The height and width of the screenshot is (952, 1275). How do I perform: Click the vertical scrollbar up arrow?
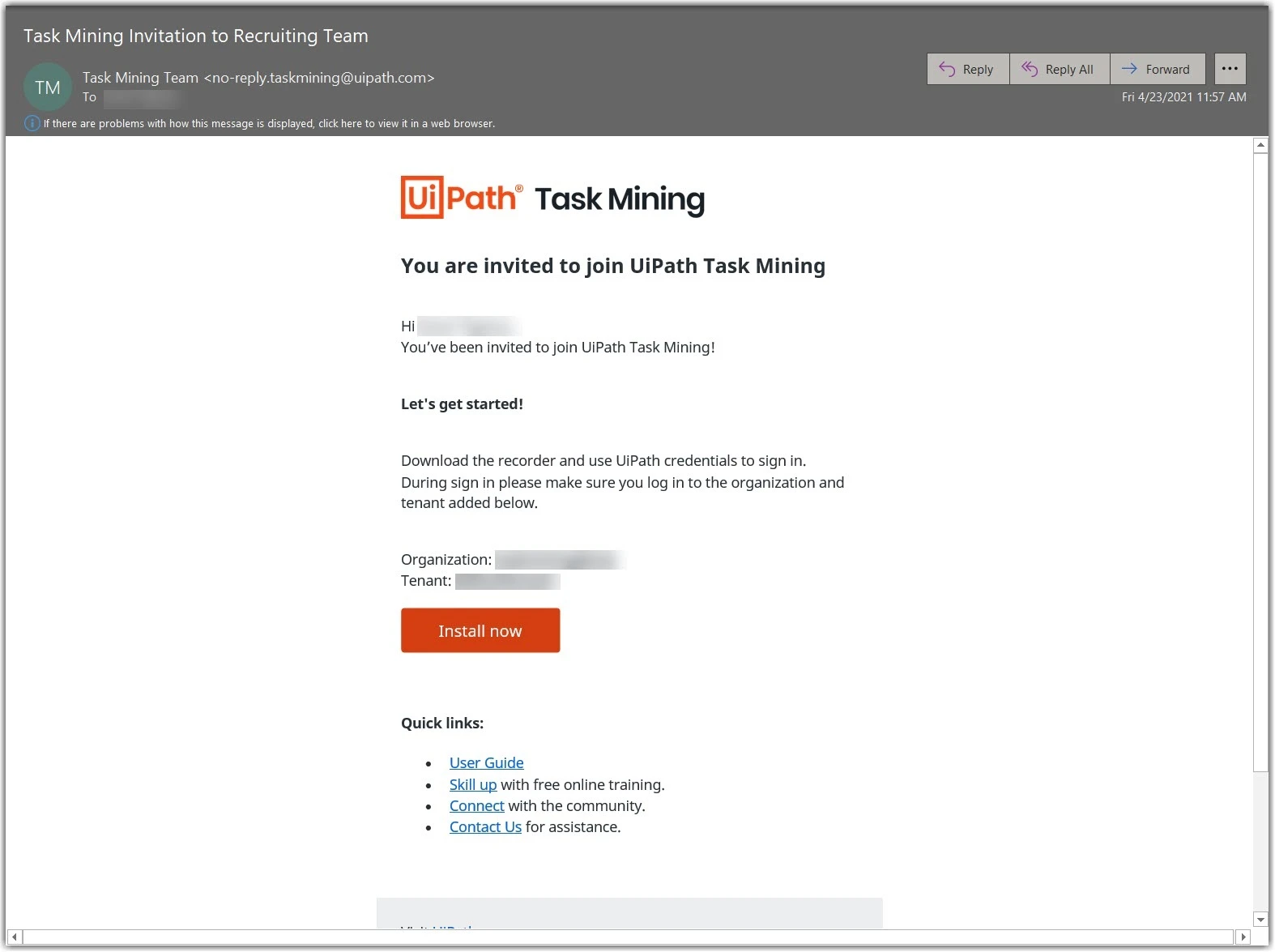click(1260, 146)
